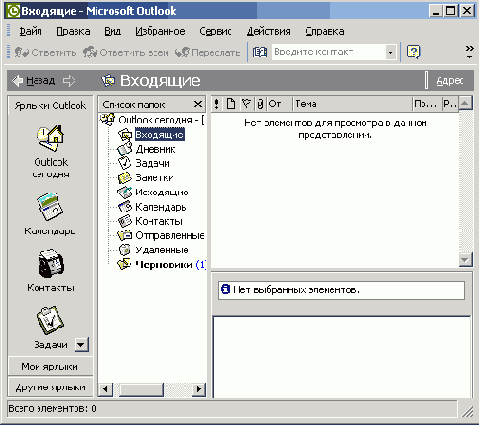Open the Контакты shortcut icon
This screenshot has height=425, width=479.
[x=51, y=263]
